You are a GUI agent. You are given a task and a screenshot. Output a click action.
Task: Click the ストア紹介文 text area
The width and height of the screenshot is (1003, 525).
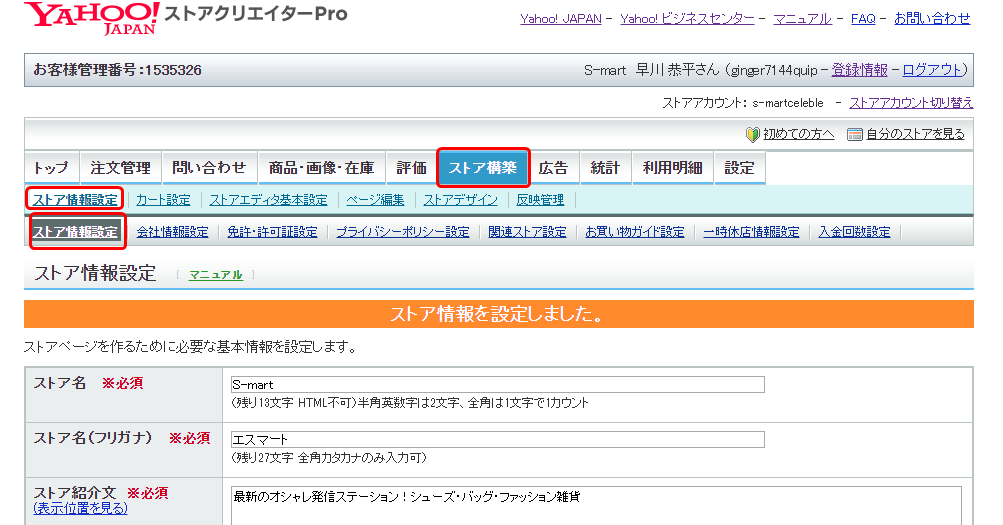(595, 503)
